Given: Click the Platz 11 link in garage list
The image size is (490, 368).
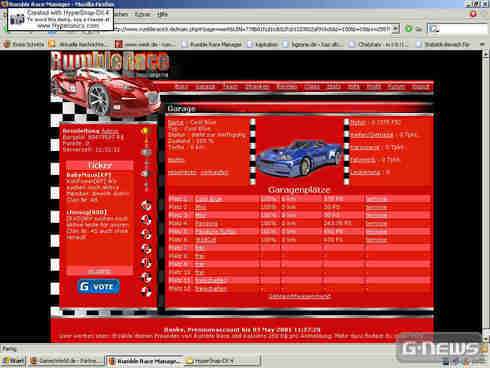Looking at the screenshot, I should [211, 281].
